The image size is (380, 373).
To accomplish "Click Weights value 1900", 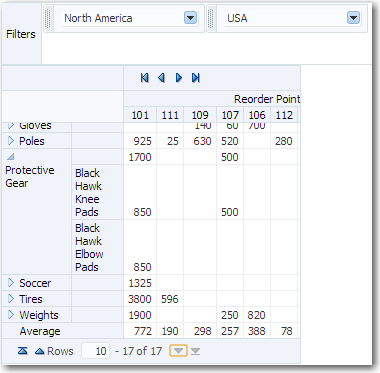I will point(140,315).
